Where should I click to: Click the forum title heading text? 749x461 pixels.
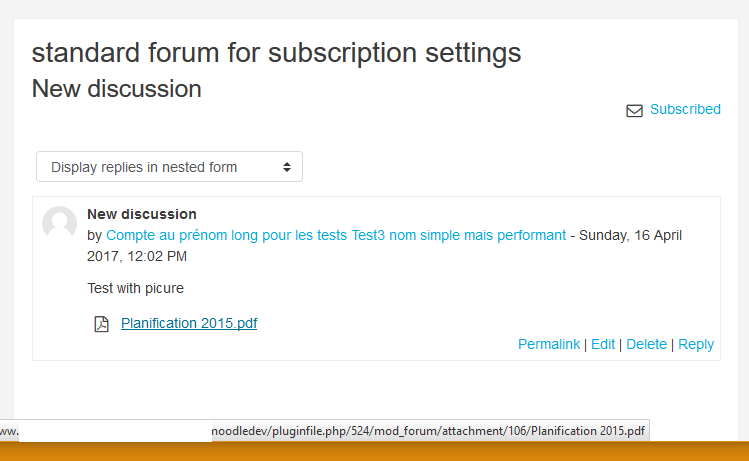click(x=277, y=53)
